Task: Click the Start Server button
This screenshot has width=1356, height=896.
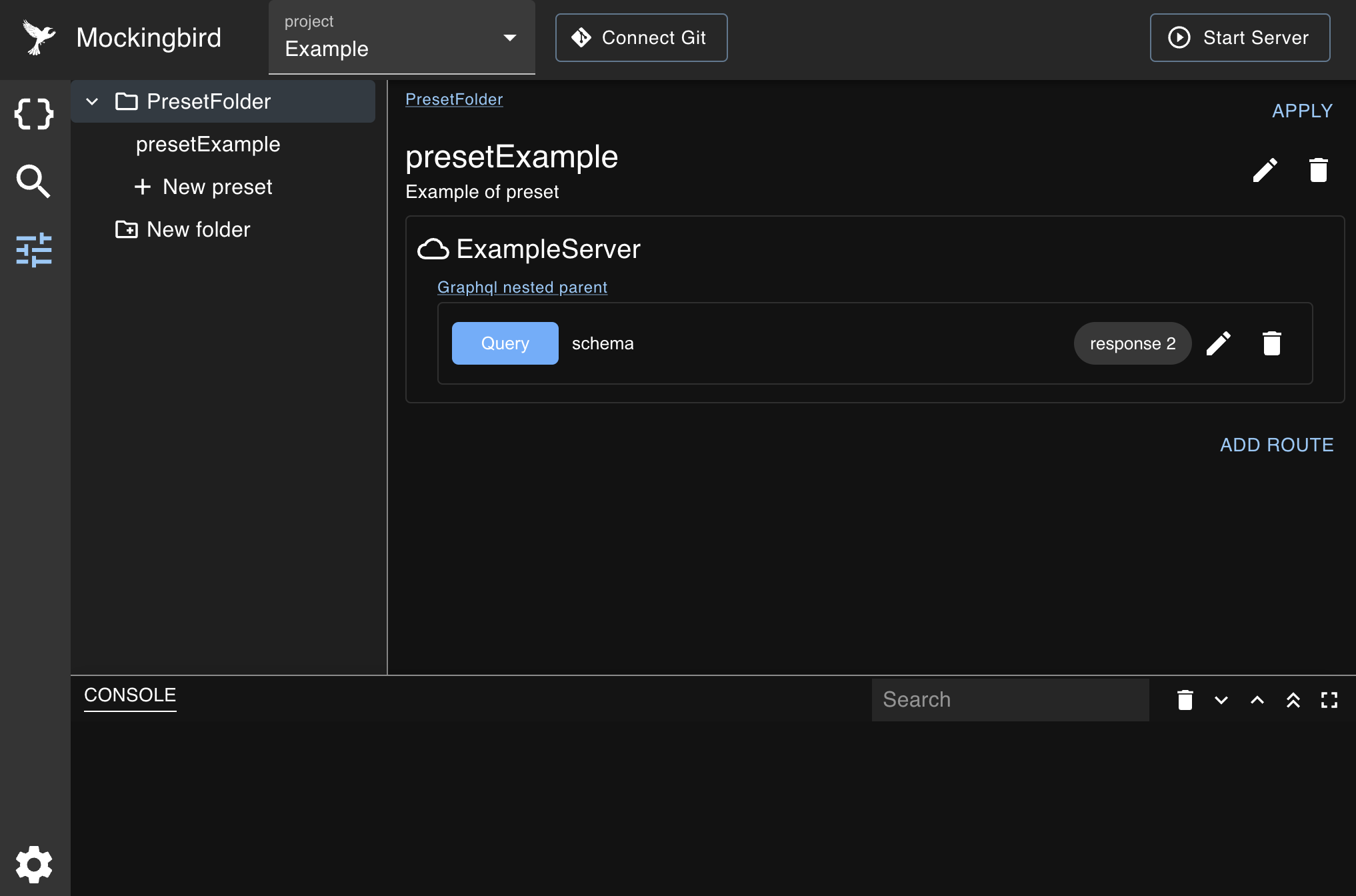Action: pos(1239,37)
